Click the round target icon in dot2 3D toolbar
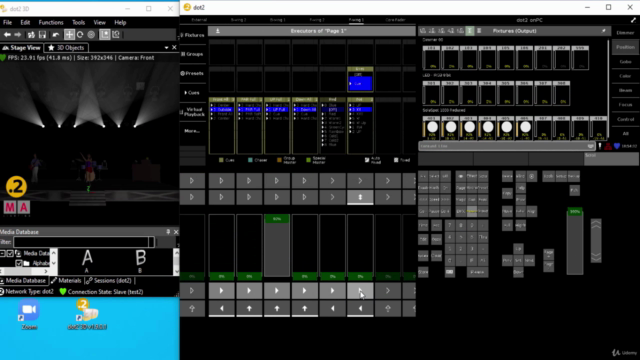The image size is (640, 360). [x=91, y=35]
